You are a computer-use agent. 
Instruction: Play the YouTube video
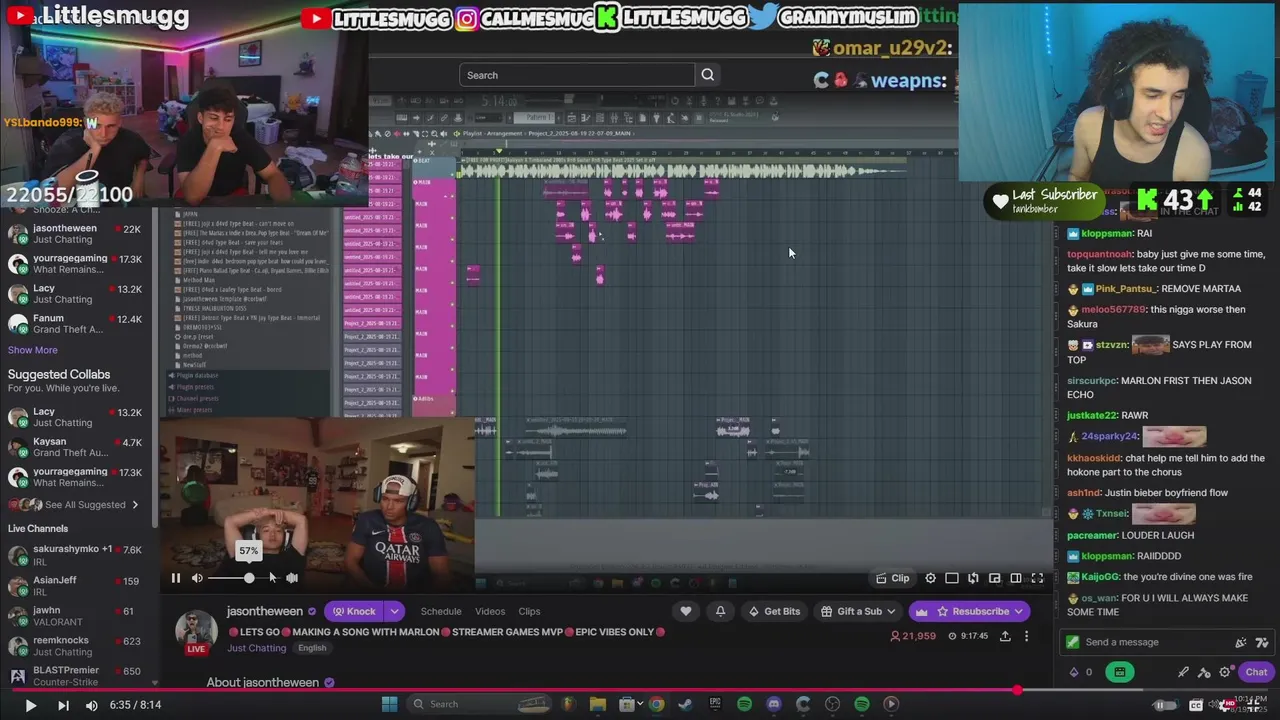[x=30, y=705]
